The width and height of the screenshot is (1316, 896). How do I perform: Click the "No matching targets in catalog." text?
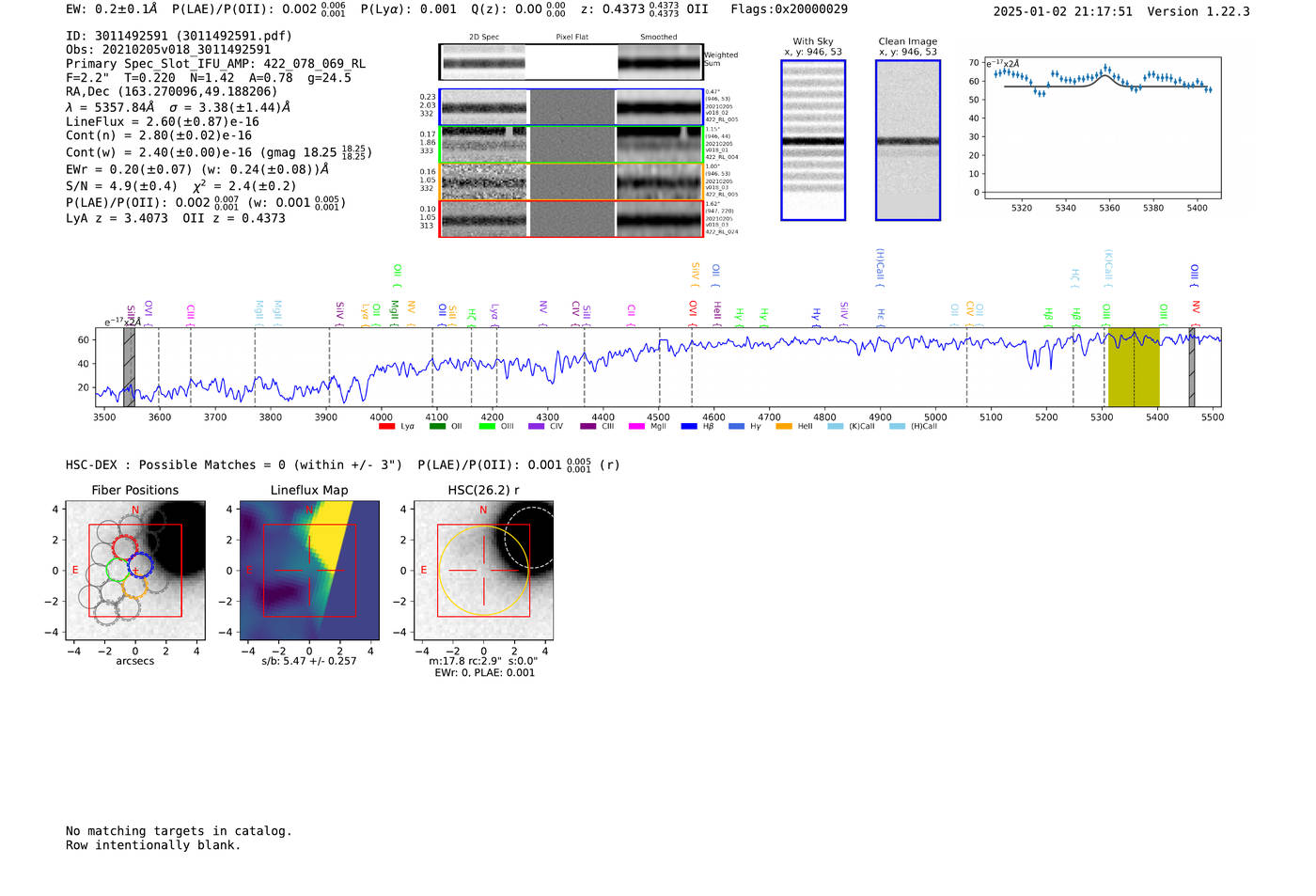(x=179, y=831)
